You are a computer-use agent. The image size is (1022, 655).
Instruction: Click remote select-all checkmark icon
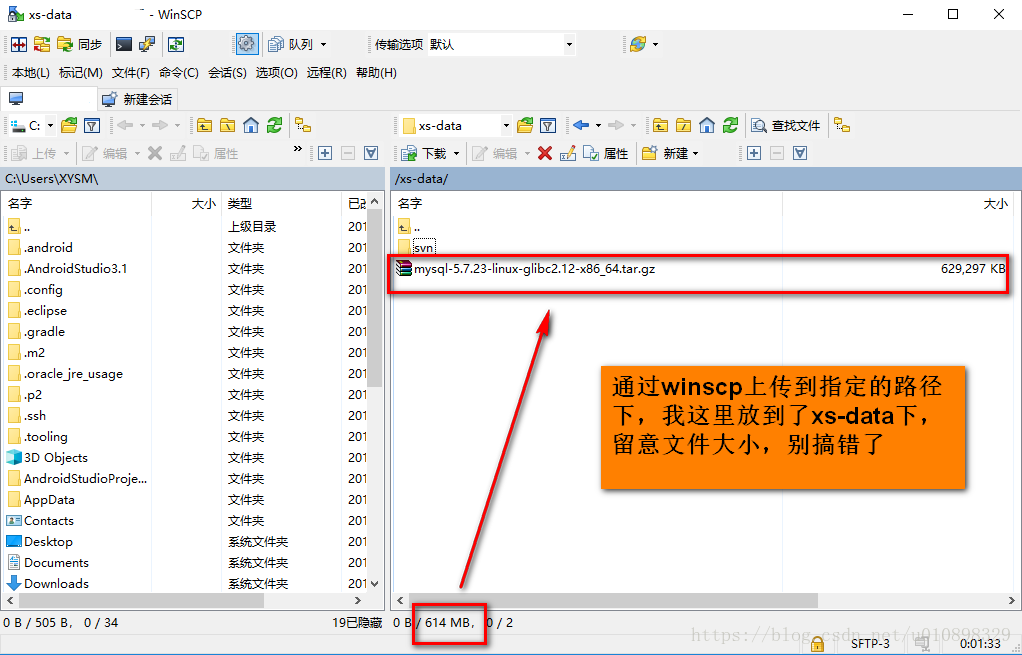click(801, 153)
